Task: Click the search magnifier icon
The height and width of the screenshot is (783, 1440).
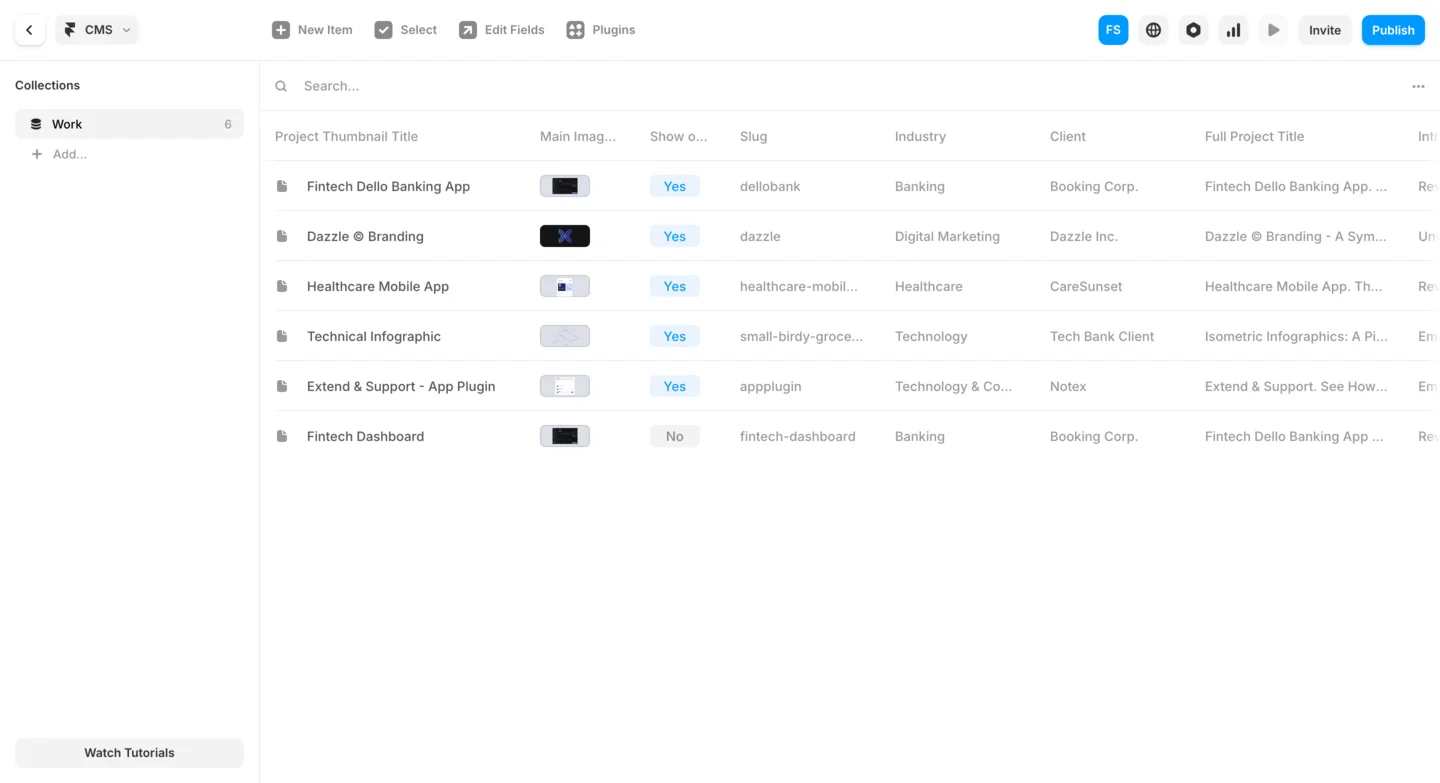Action: 280,86
